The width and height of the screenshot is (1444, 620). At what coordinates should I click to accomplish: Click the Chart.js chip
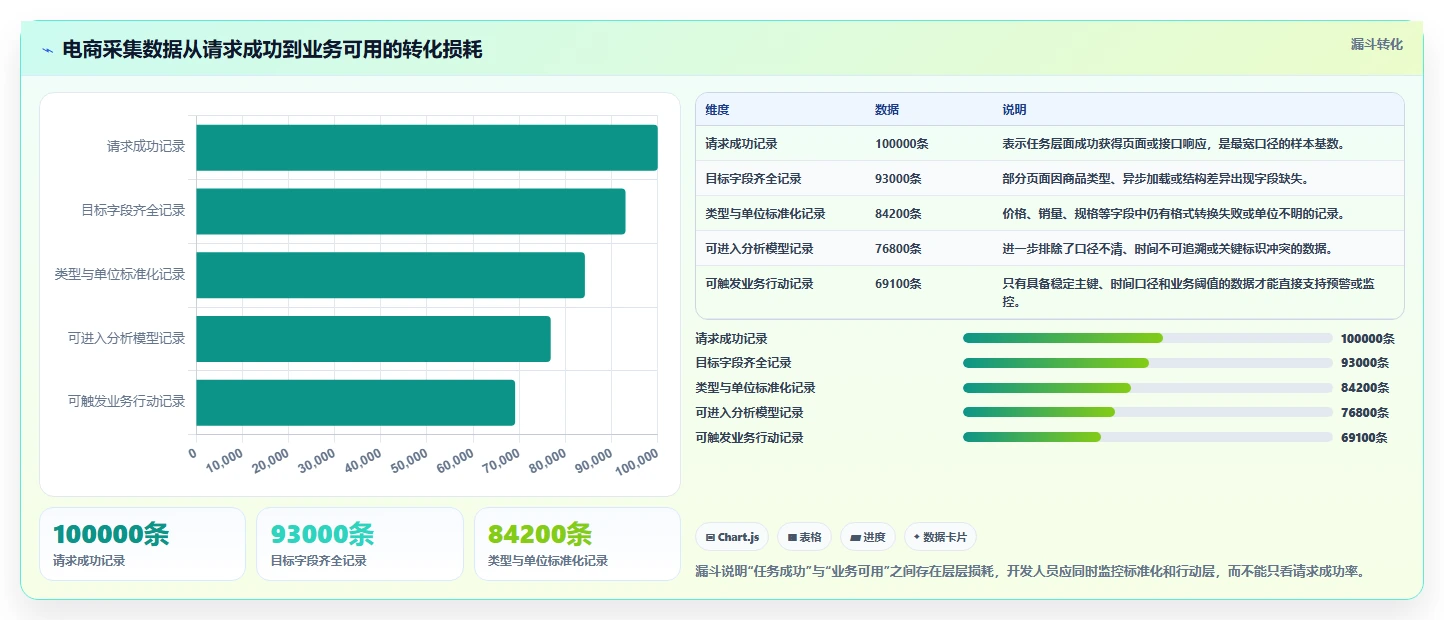[x=732, y=537]
